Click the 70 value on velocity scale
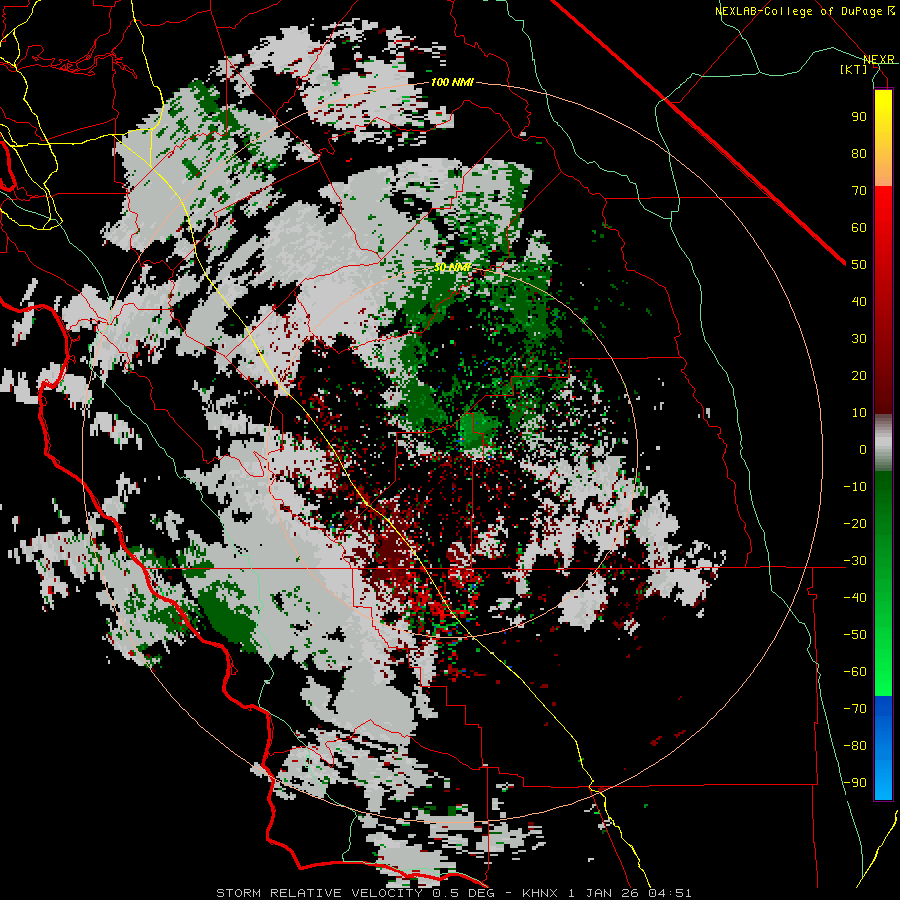Screen dimensions: 900x900 (859, 191)
